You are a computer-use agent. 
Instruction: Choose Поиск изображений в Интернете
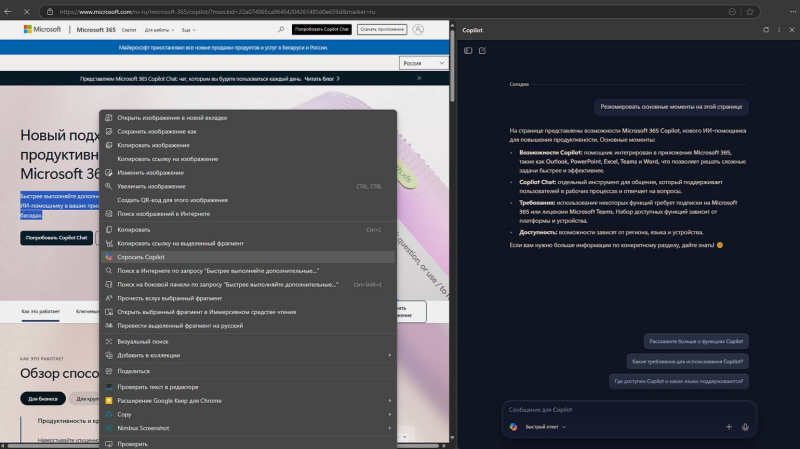[248, 214]
